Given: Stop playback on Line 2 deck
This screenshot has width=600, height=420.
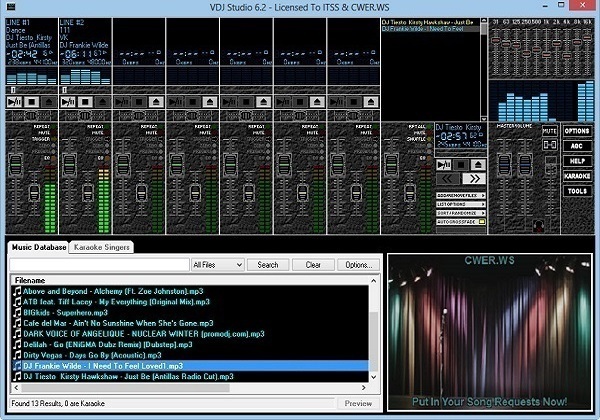Looking at the screenshot, I should (x=87, y=101).
